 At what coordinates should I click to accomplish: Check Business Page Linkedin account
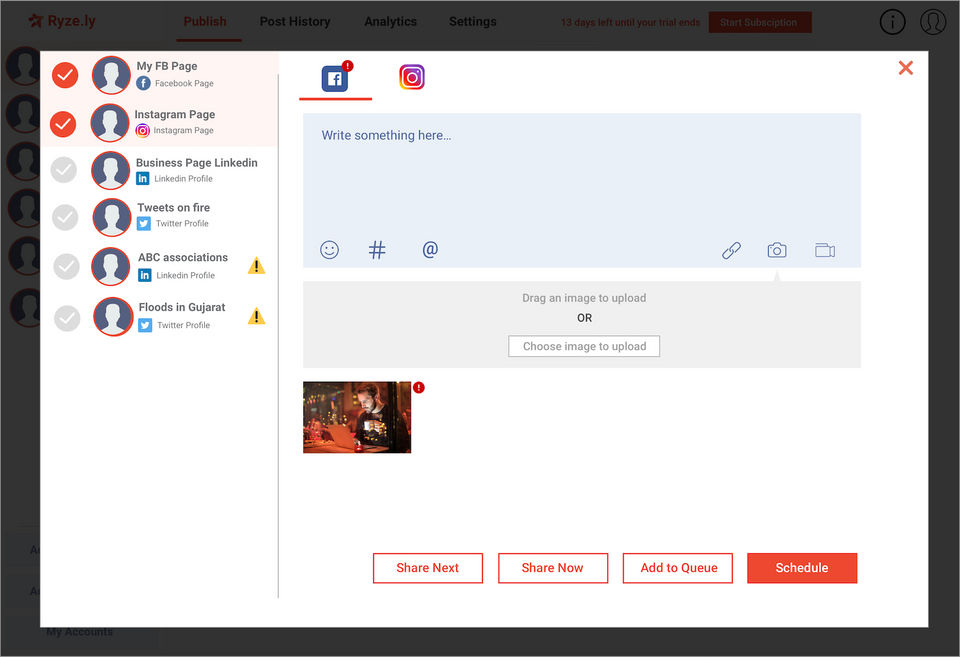64,170
